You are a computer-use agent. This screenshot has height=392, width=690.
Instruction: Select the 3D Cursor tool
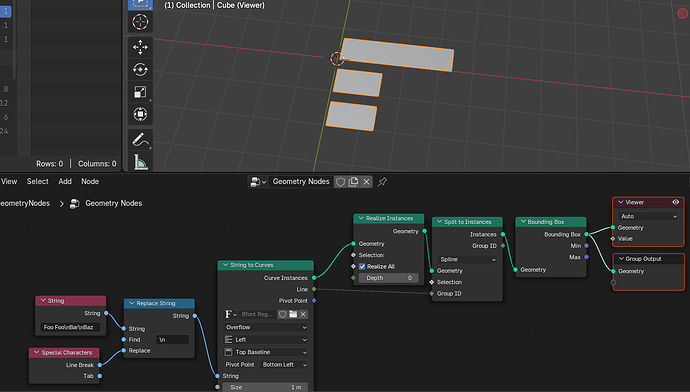point(140,22)
